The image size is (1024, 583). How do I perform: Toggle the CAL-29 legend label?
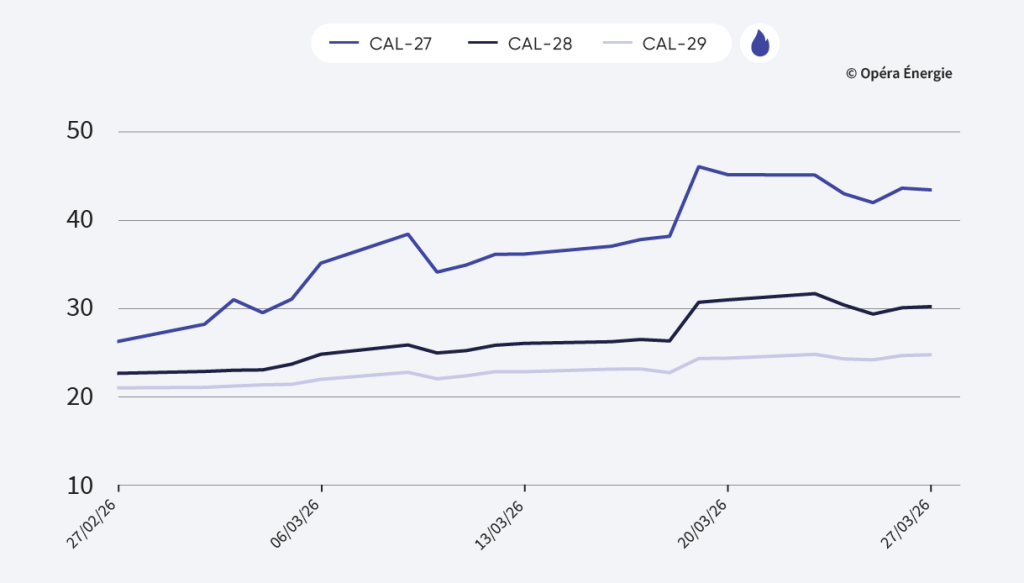coord(675,44)
